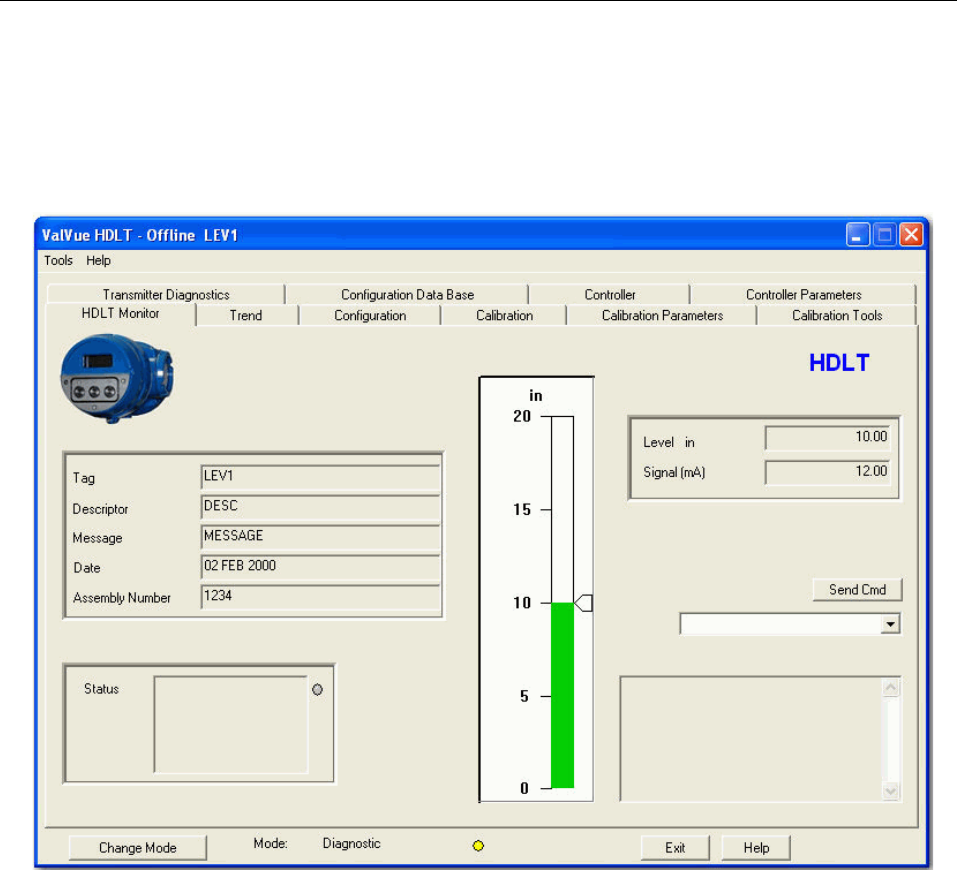Click the scale label 5 on gauge

point(524,696)
